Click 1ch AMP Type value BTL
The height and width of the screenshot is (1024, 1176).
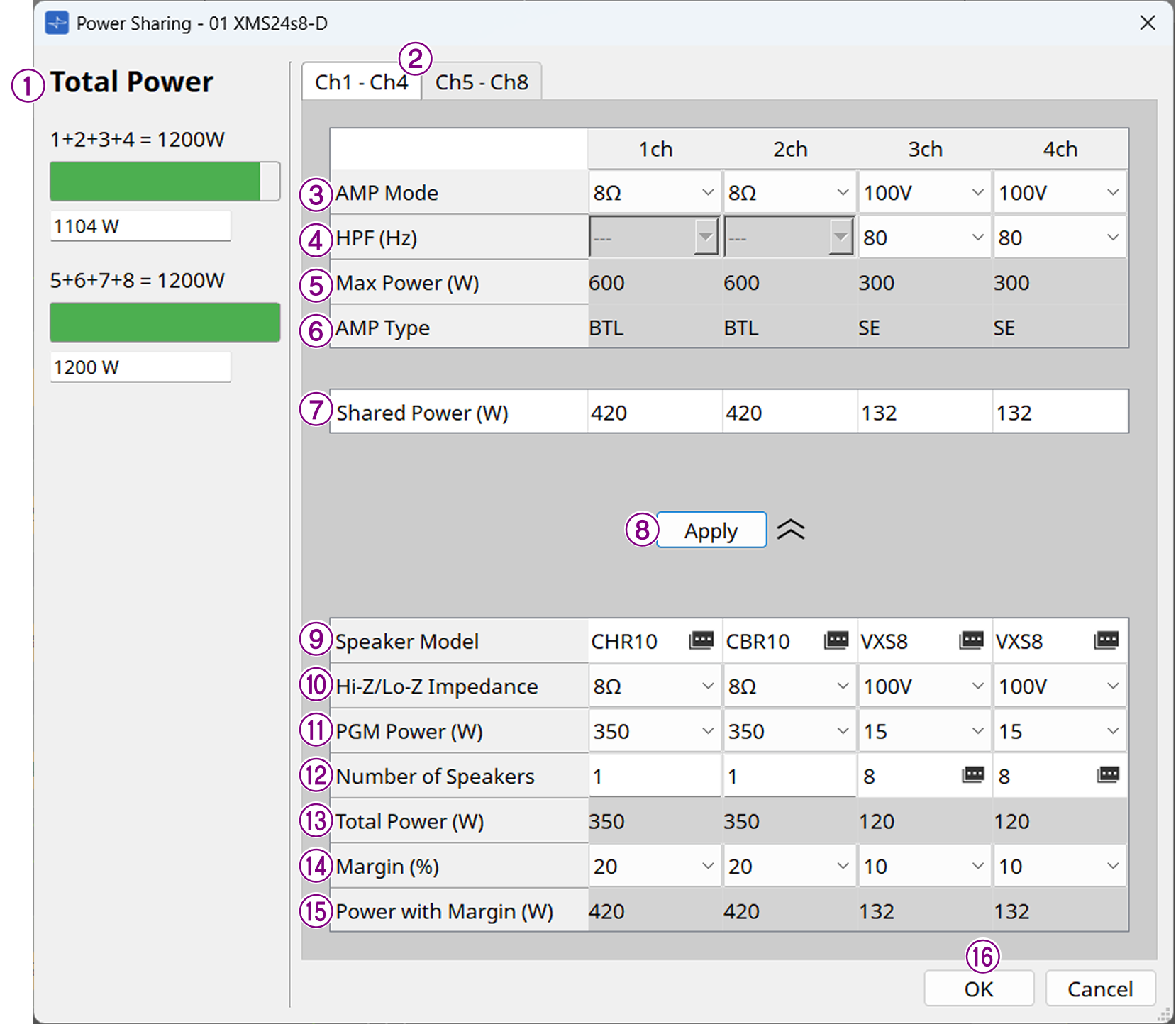pos(606,328)
